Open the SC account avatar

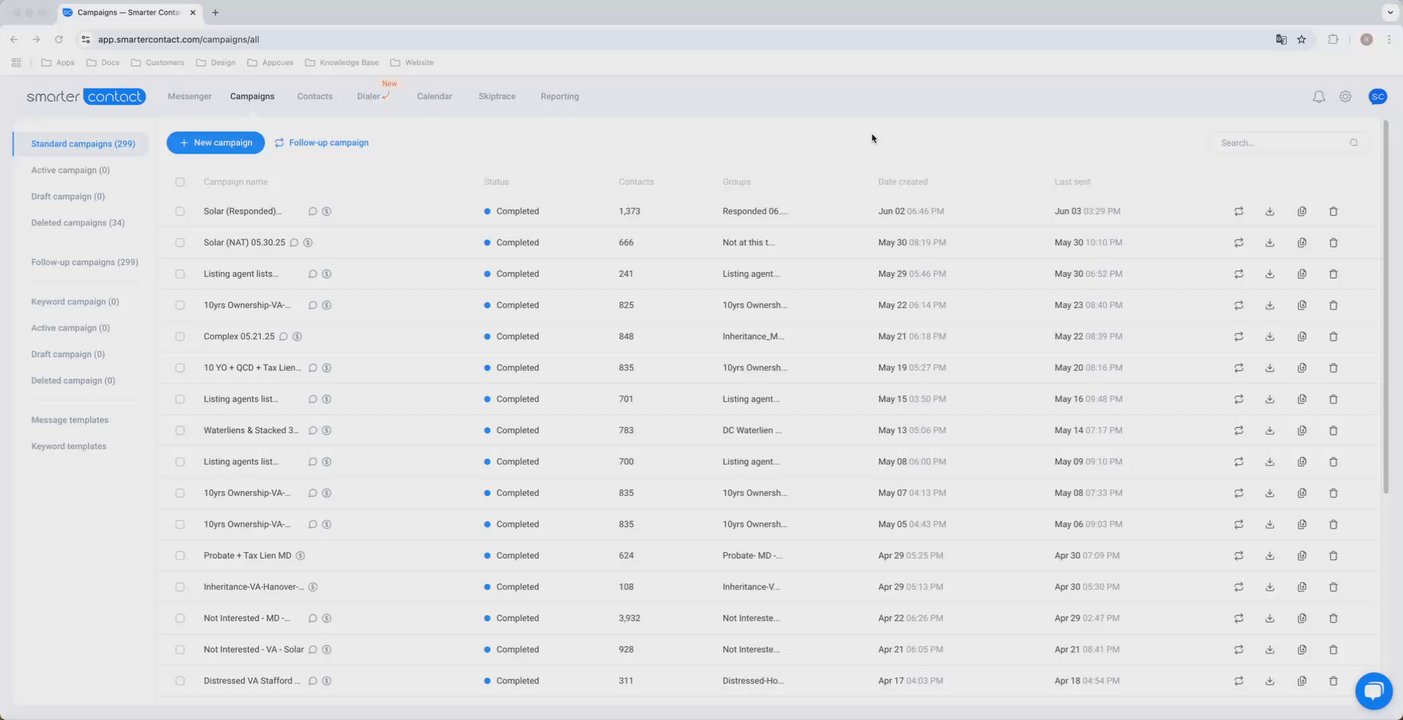pyautogui.click(x=1378, y=97)
